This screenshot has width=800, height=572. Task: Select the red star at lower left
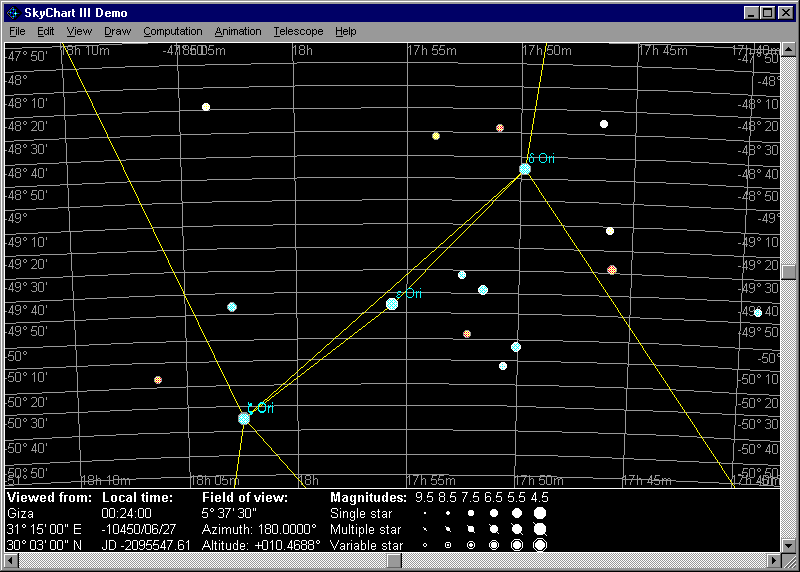(x=158, y=380)
